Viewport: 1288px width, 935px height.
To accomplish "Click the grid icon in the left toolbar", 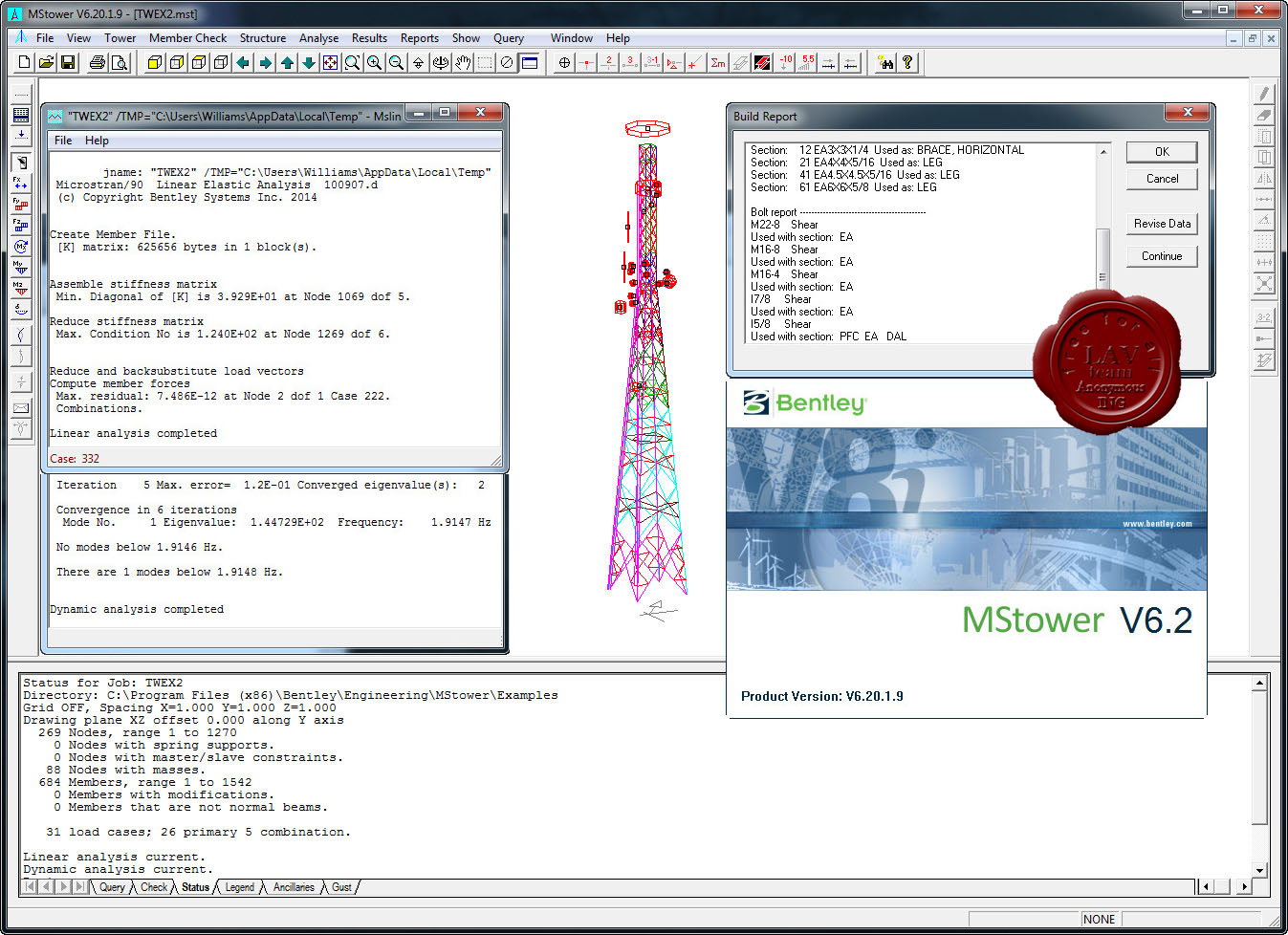I will (21, 115).
